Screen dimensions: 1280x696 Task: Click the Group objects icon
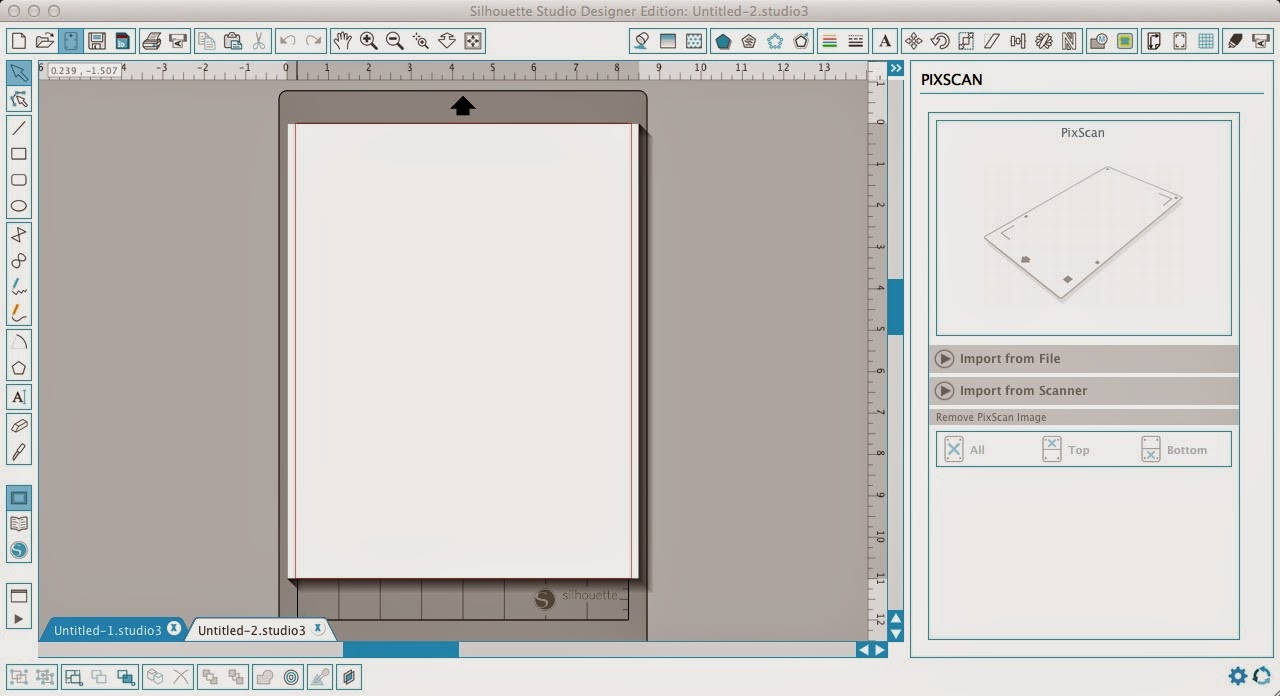click(18, 677)
